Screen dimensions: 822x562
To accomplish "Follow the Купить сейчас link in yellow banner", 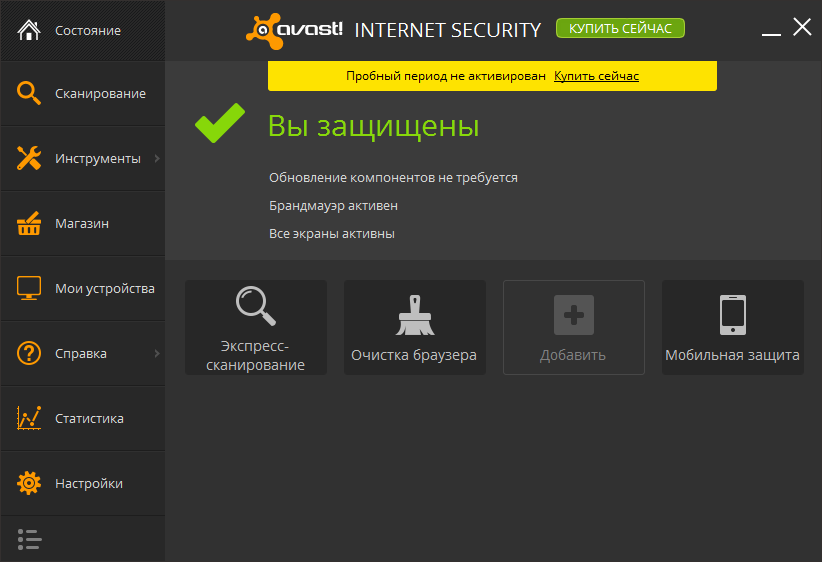I will (596, 76).
